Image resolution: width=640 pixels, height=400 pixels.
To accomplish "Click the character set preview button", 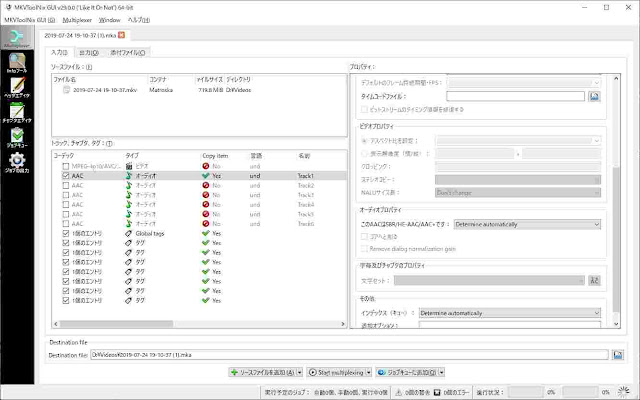I will (x=594, y=280).
